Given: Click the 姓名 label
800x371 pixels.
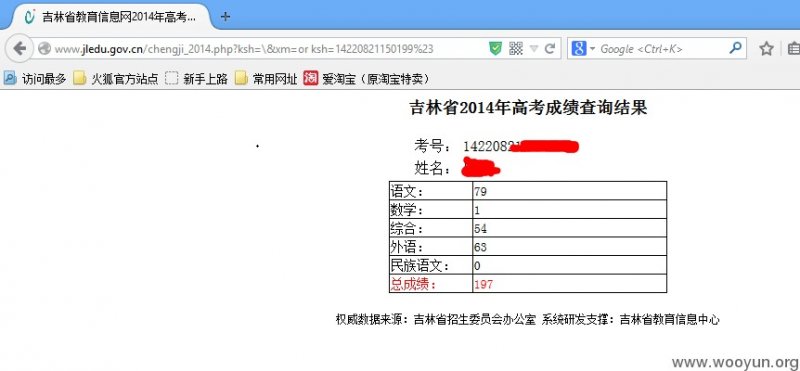Looking at the screenshot, I should [433, 168].
